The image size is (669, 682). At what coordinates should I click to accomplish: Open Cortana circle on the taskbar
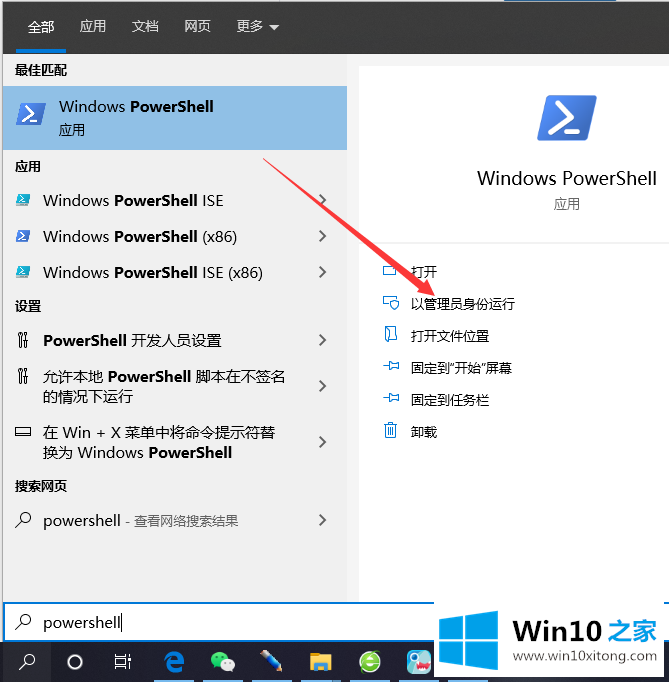point(75,662)
